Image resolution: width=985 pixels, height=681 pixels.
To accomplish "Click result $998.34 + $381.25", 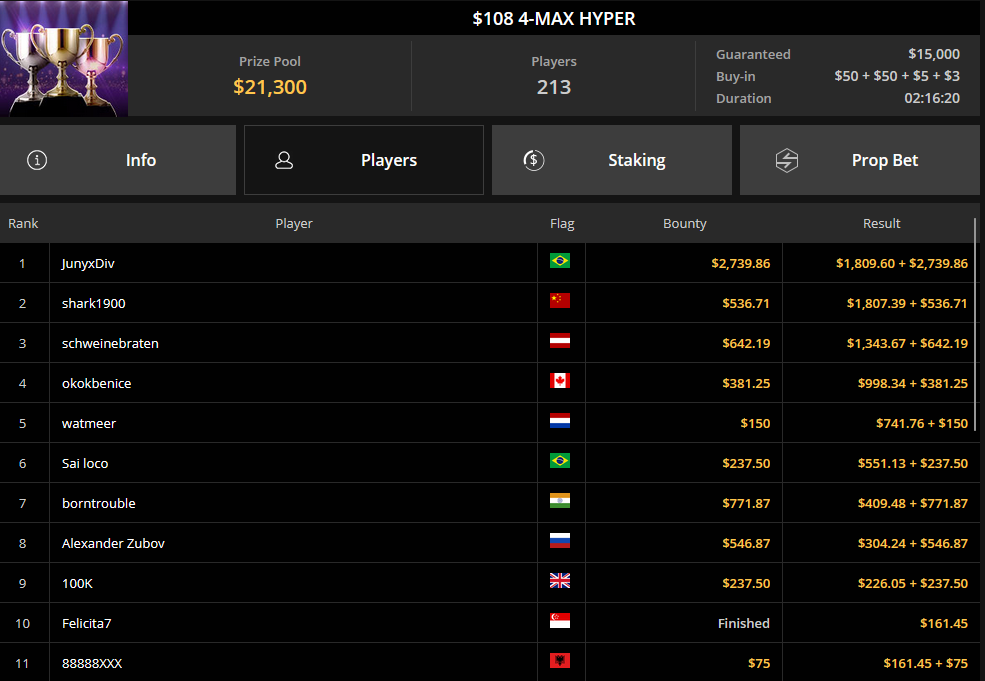I will coord(913,384).
